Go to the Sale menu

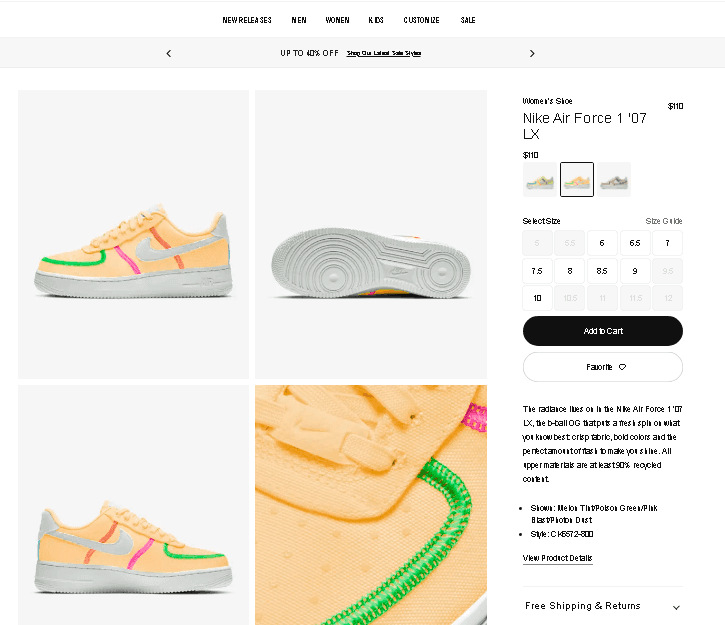pos(468,20)
